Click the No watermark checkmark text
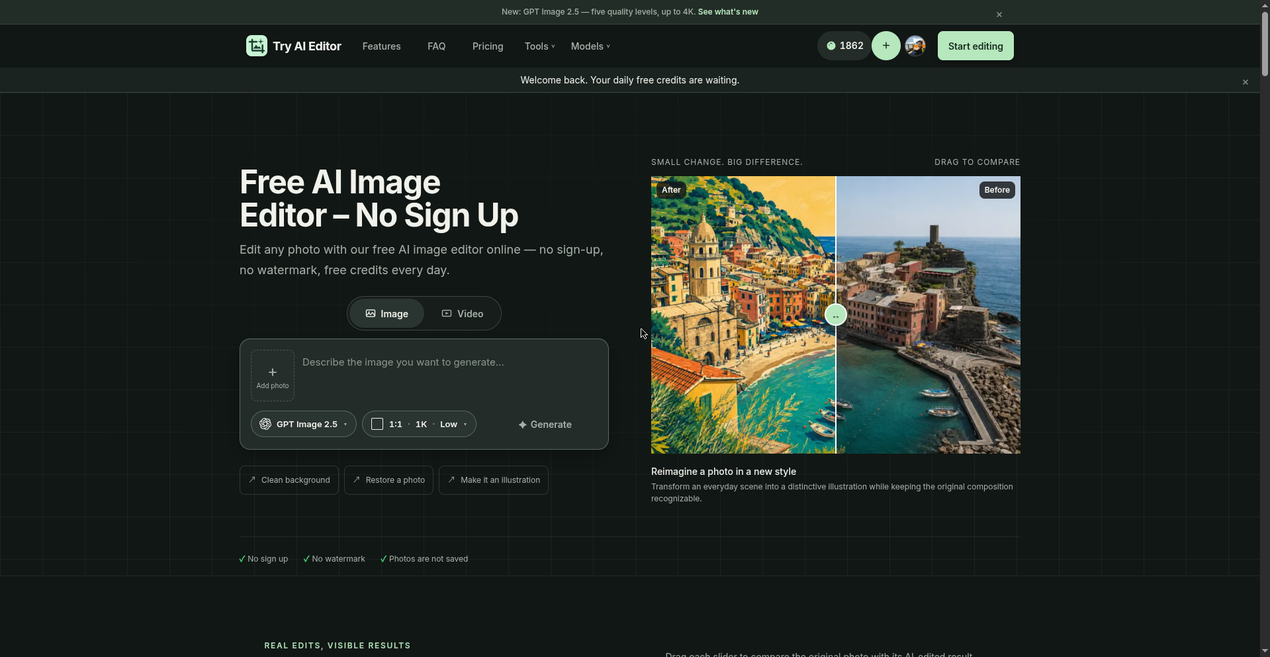 (335, 559)
